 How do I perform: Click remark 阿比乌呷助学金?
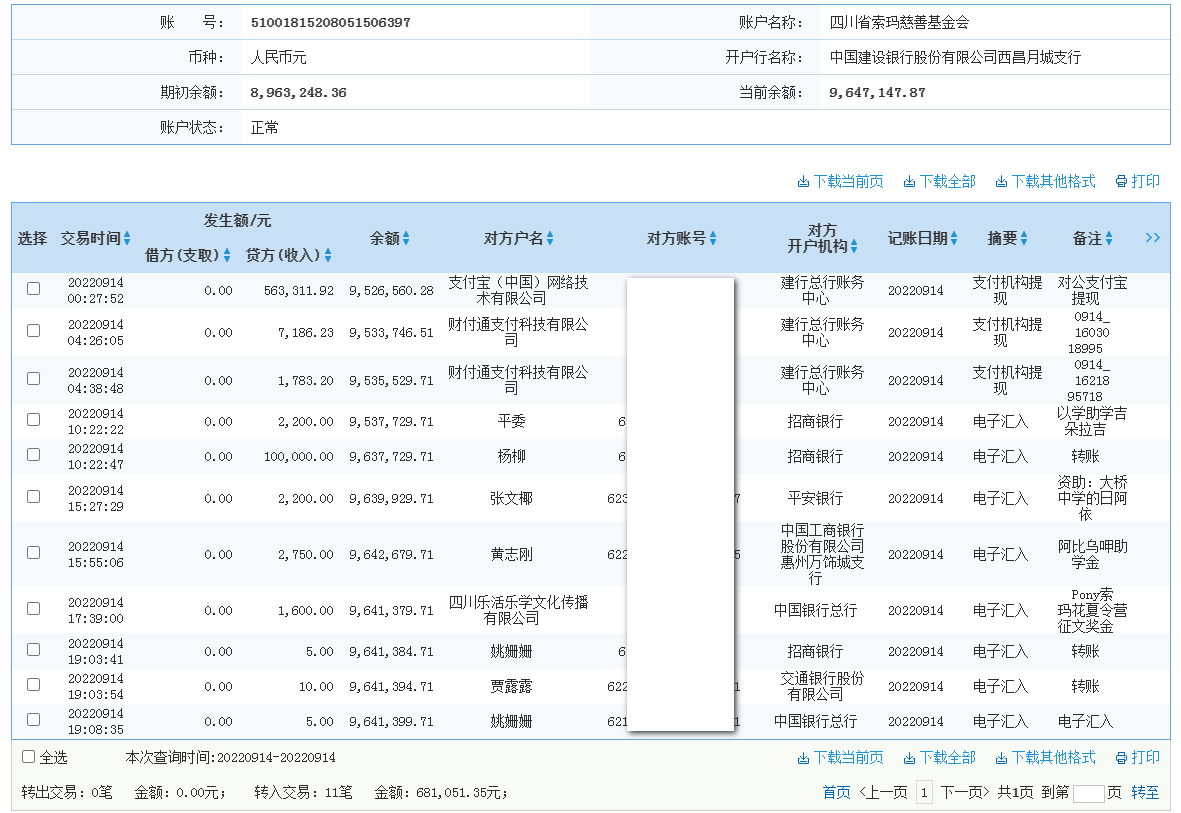tap(1092, 555)
